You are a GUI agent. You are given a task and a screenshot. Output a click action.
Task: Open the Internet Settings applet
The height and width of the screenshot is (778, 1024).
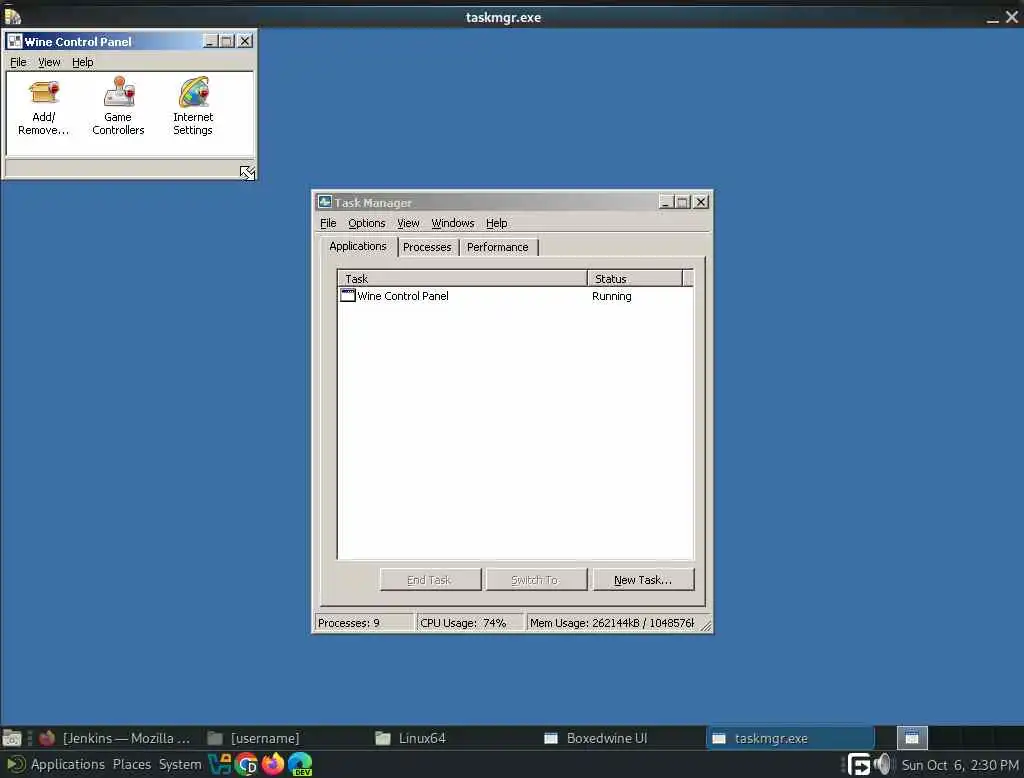pos(193,107)
